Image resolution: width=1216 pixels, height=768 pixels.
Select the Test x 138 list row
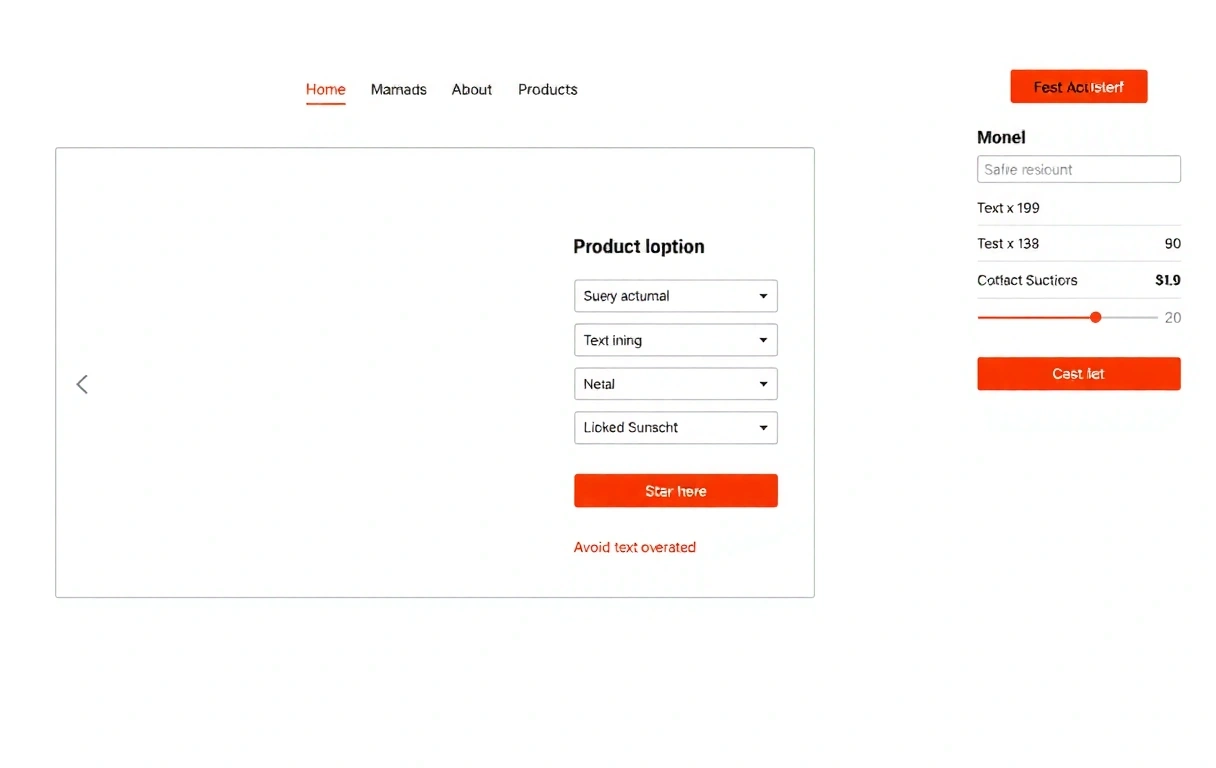click(1078, 243)
